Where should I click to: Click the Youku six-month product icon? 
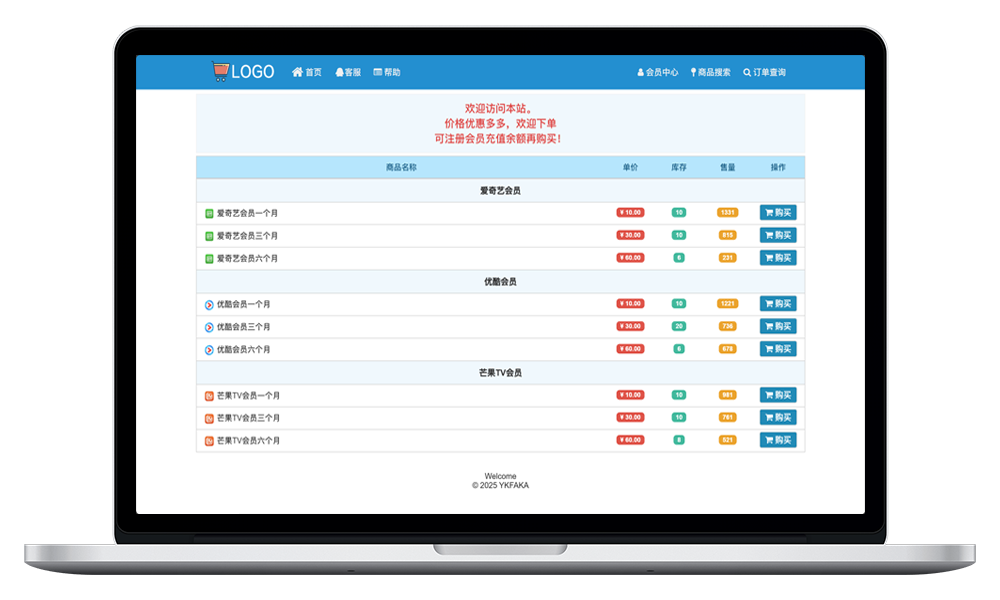click(x=209, y=349)
